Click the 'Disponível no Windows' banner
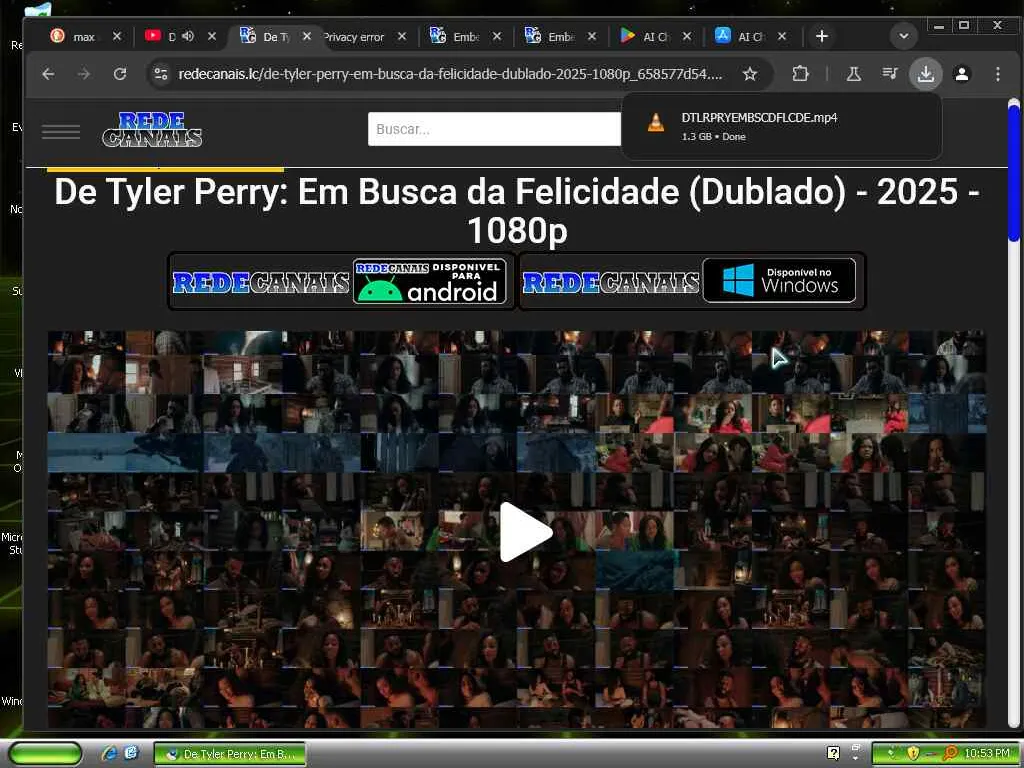The height and width of the screenshot is (768, 1024). point(692,281)
